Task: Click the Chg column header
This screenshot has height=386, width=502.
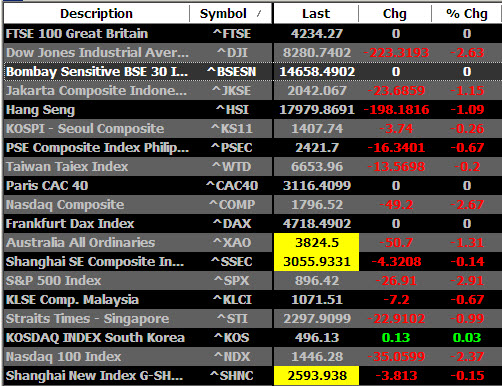Action: 395,14
